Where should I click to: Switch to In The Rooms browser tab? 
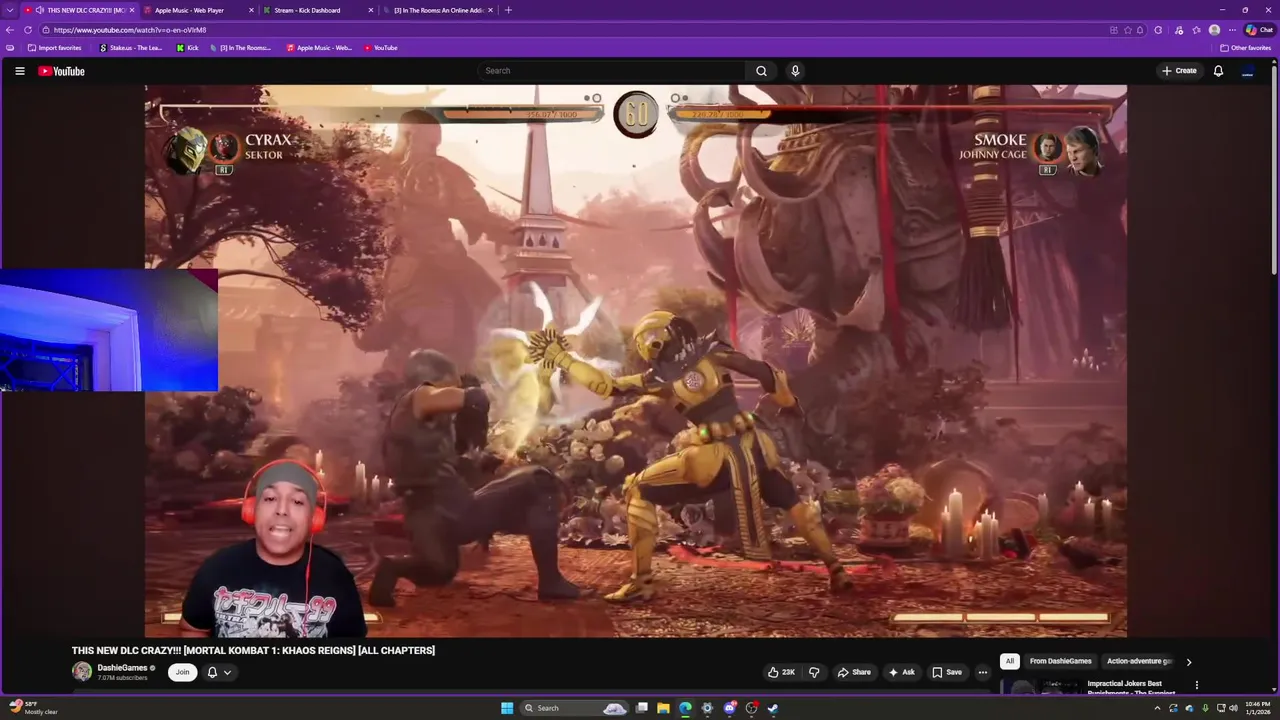[438, 10]
